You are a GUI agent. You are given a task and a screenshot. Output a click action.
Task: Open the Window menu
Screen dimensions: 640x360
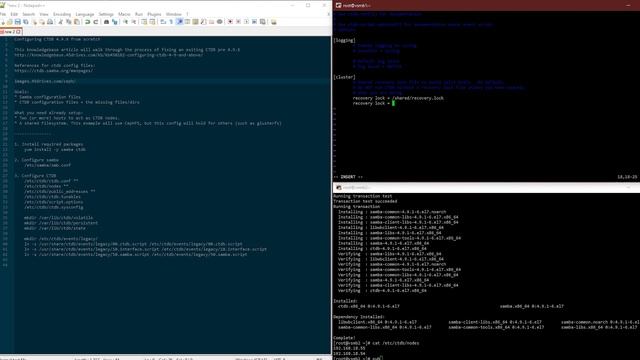(174, 14)
